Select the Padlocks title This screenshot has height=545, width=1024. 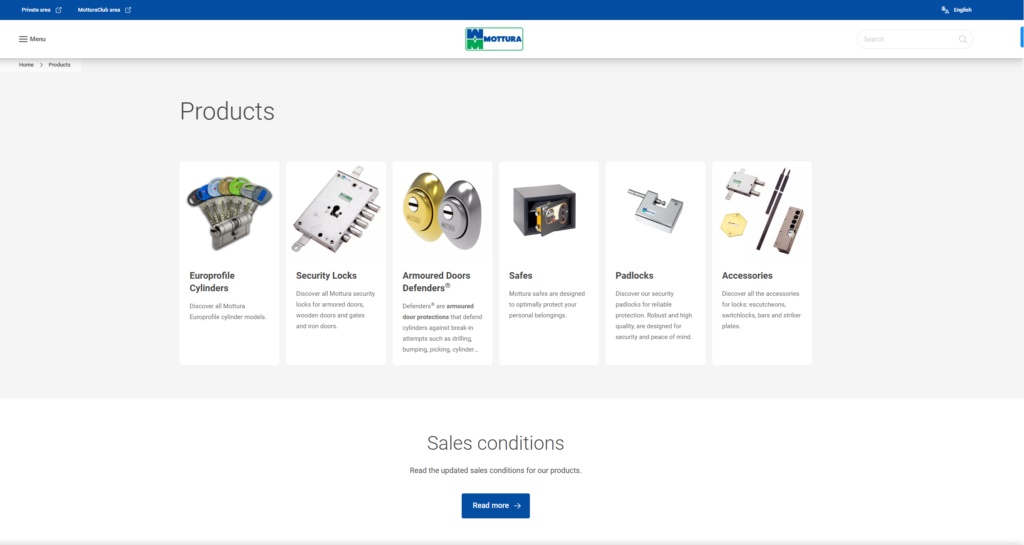[x=634, y=275]
